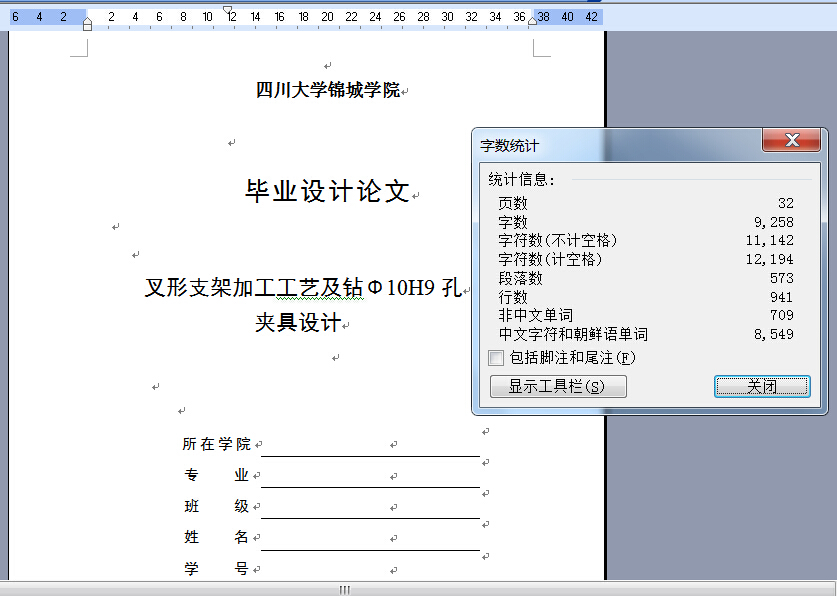Close the 字数统计 dialog with X
The width and height of the screenshot is (837, 596).
[791, 140]
